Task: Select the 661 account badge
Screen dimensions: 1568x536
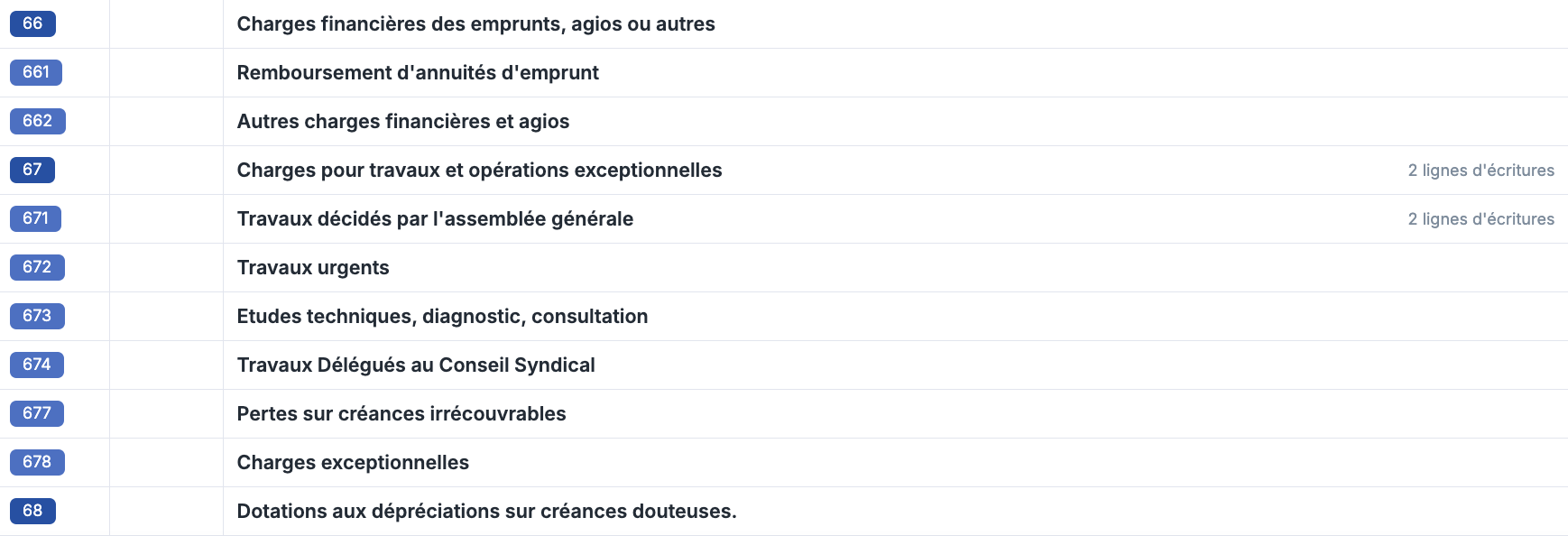Action: [36, 73]
